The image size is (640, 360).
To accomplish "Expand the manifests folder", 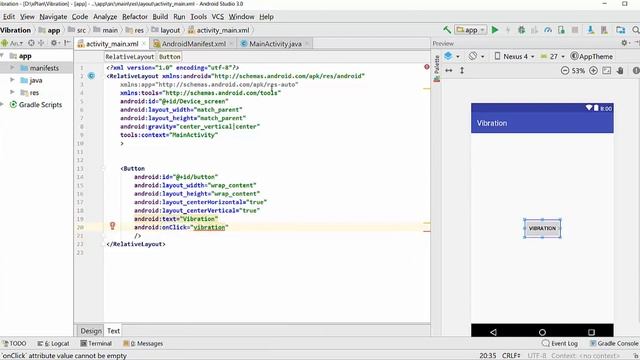I will 12,68.
